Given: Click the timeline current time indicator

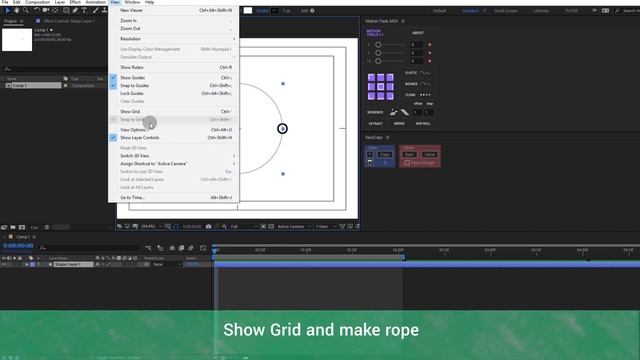Looking at the screenshot, I should tap(215, 250).
